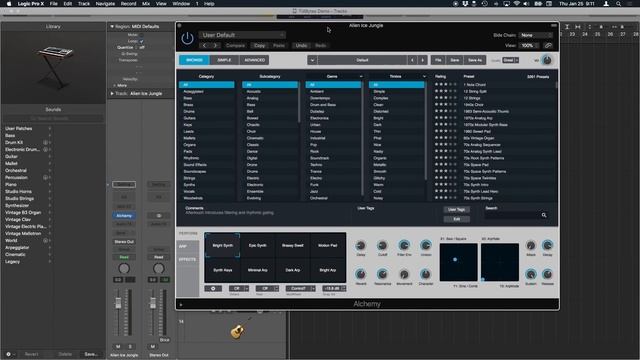Turn the Sustain envelope knob
640x360 pixels.
(531, 274)
